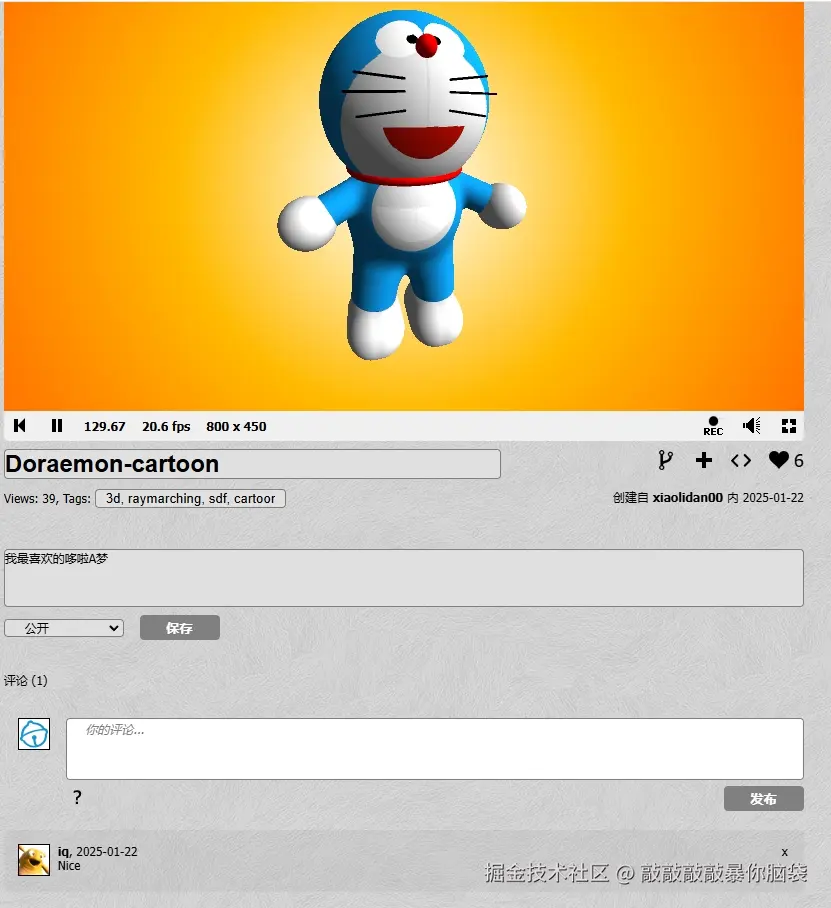The image size is (831, 908).
Task: Click the 发布 publish button
Action: pyautogui.click(x=763, y=799)
